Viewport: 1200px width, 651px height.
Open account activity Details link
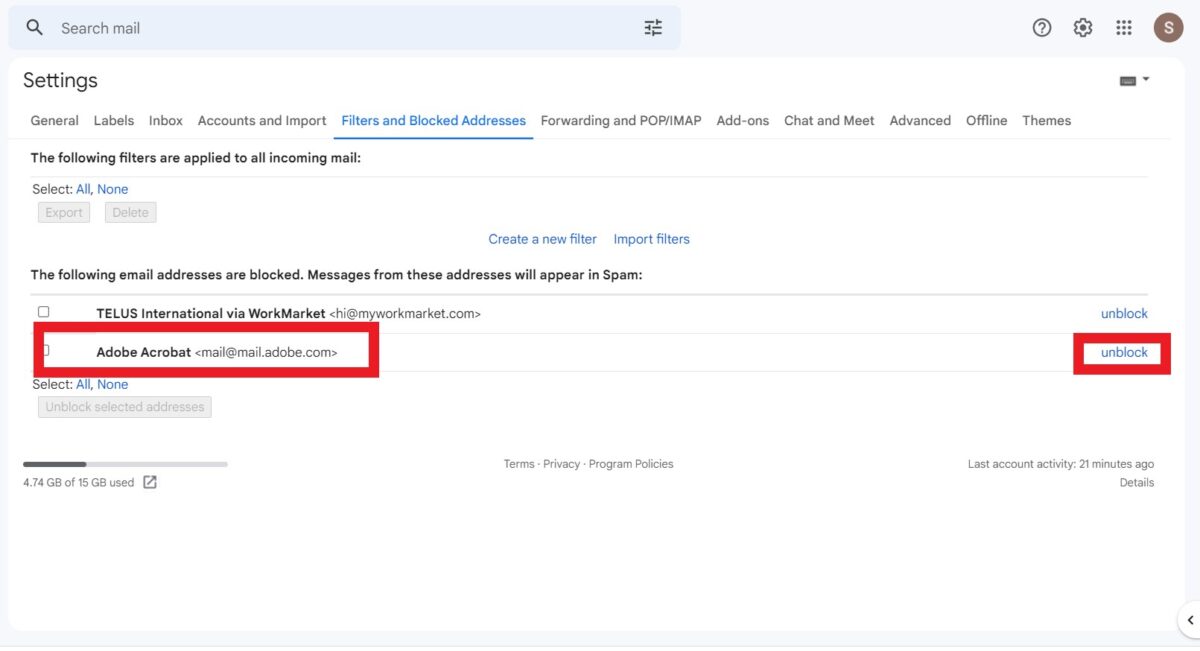[x=1137, y=482]
